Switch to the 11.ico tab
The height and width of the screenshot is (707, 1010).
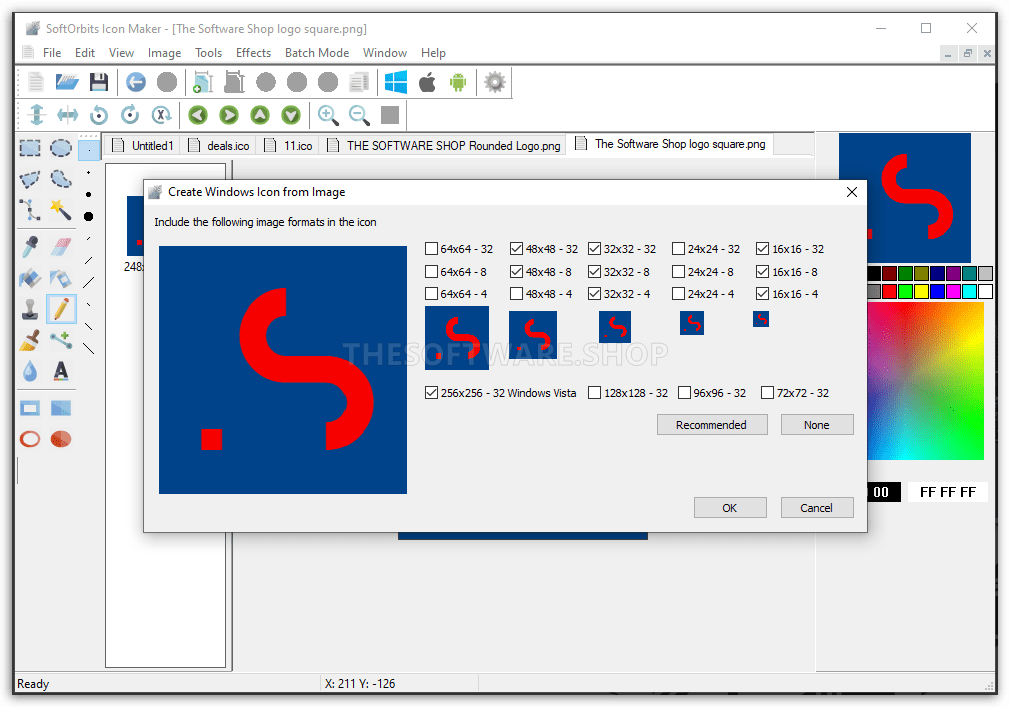point(289,146)
